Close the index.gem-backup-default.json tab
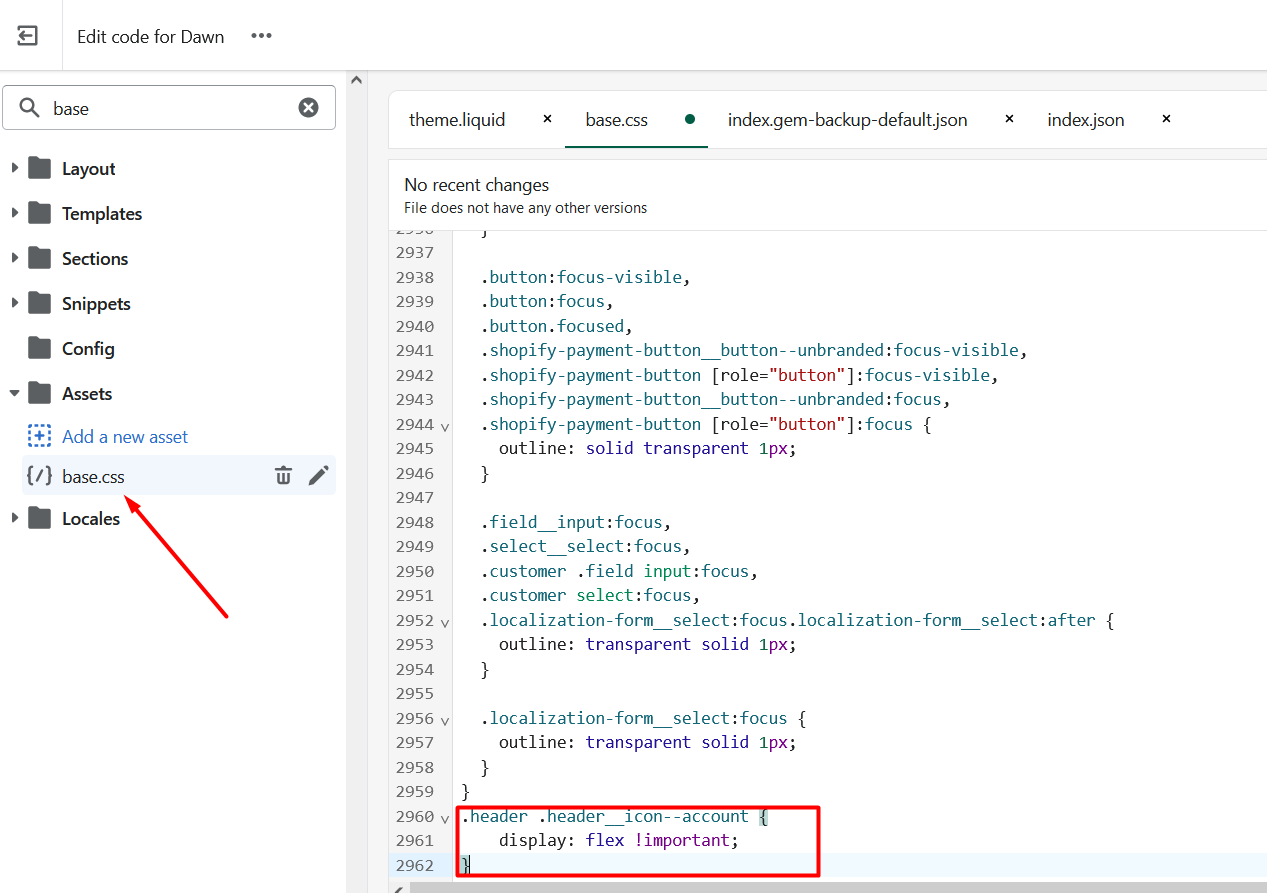This screenshot has width=1267, height=893. point(1009,119)
